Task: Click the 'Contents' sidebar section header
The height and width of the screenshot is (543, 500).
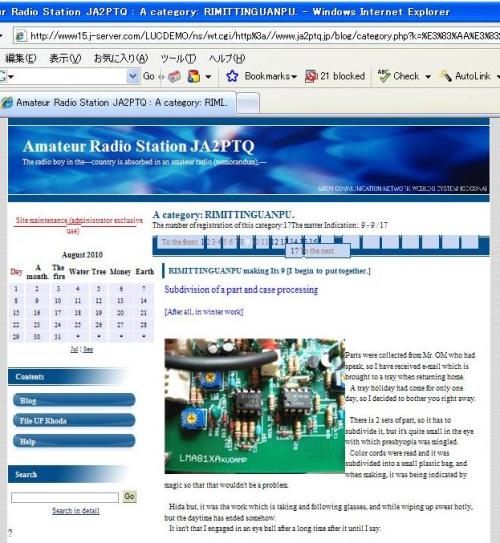Action: coord(69,377)
